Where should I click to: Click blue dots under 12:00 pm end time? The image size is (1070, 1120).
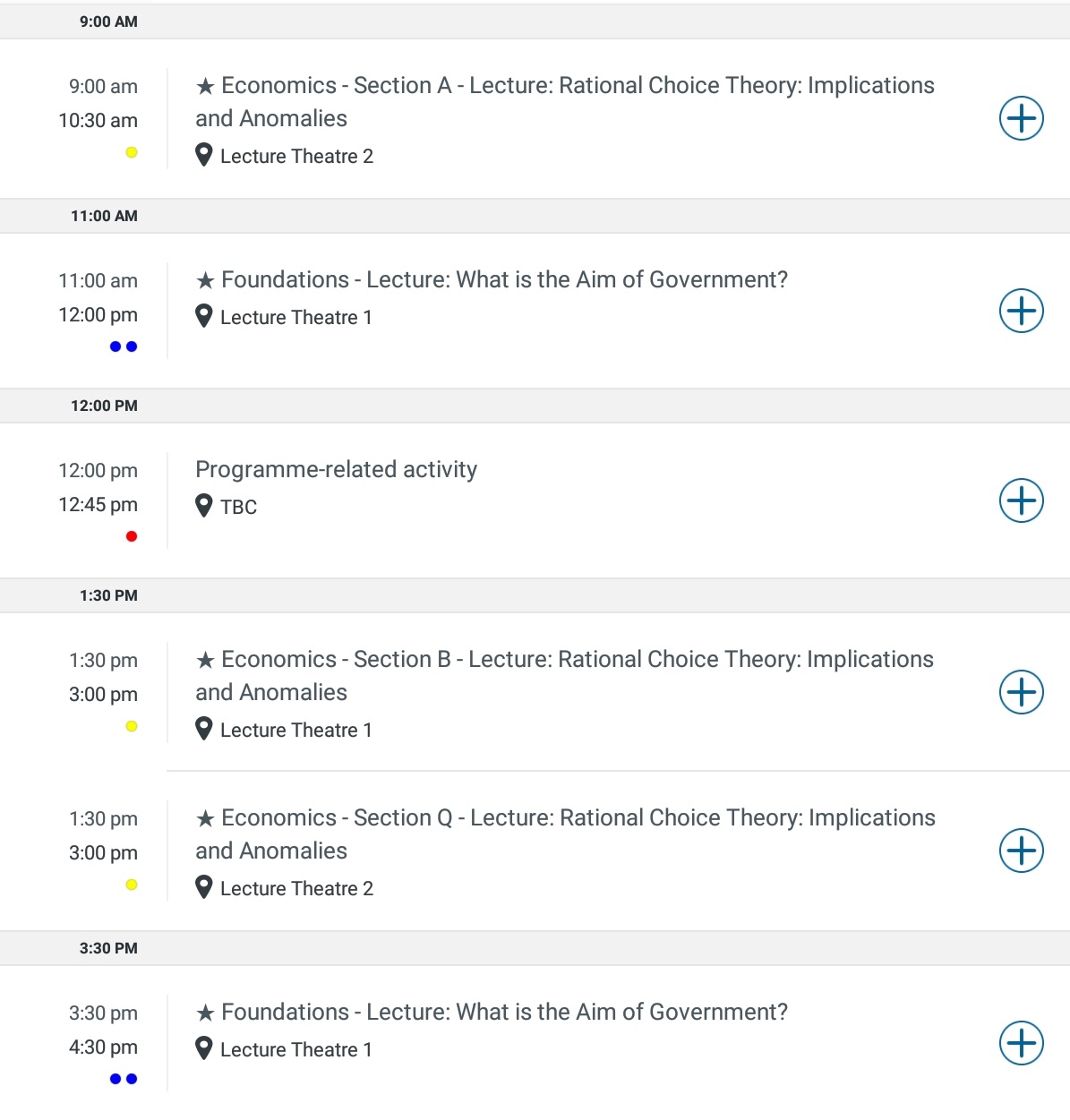pos(124,346)
